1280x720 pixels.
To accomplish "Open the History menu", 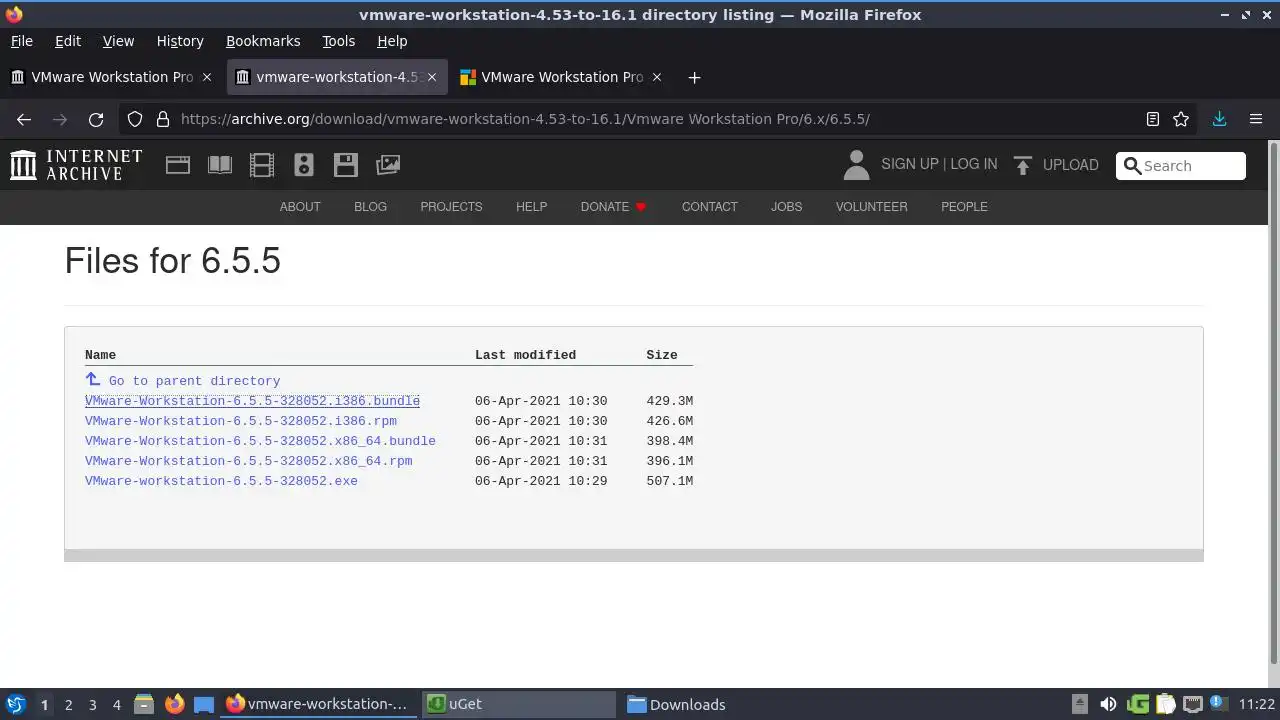I will pos(180,41).
